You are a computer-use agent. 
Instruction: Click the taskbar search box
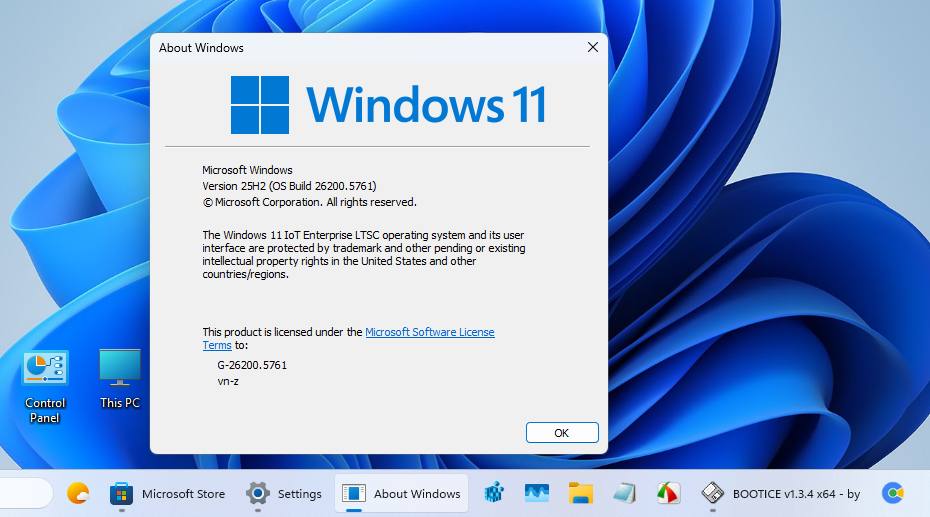[x=26, y=493]
